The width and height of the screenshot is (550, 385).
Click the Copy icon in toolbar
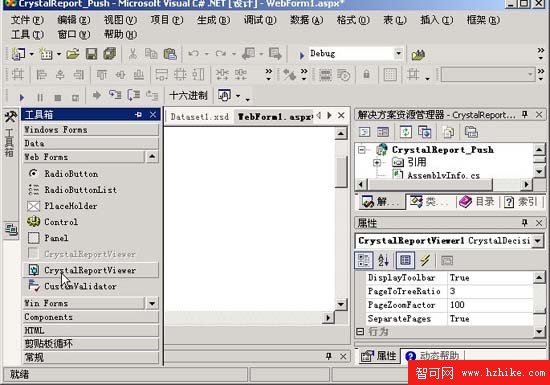151,54
